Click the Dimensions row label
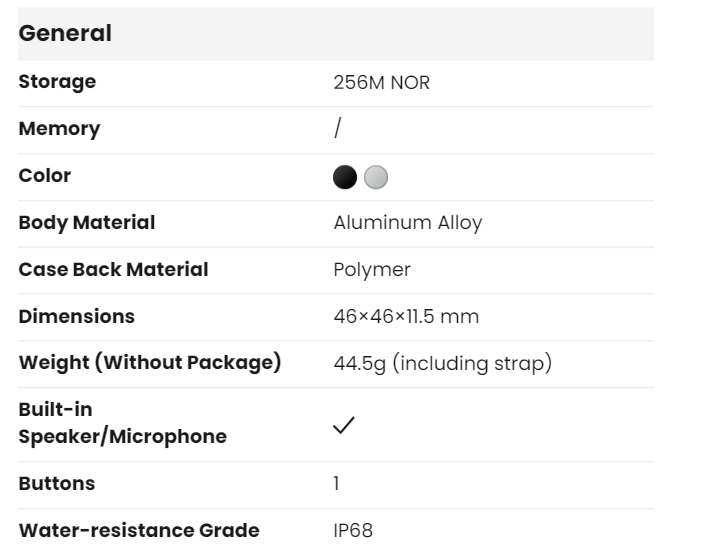This screenshot has height=553, width=718. pyautogui.click(x=77, y=316)
